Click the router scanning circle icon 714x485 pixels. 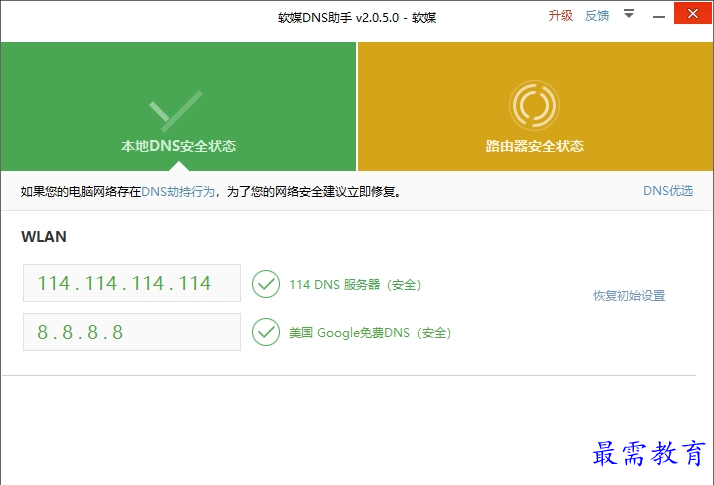534,106
